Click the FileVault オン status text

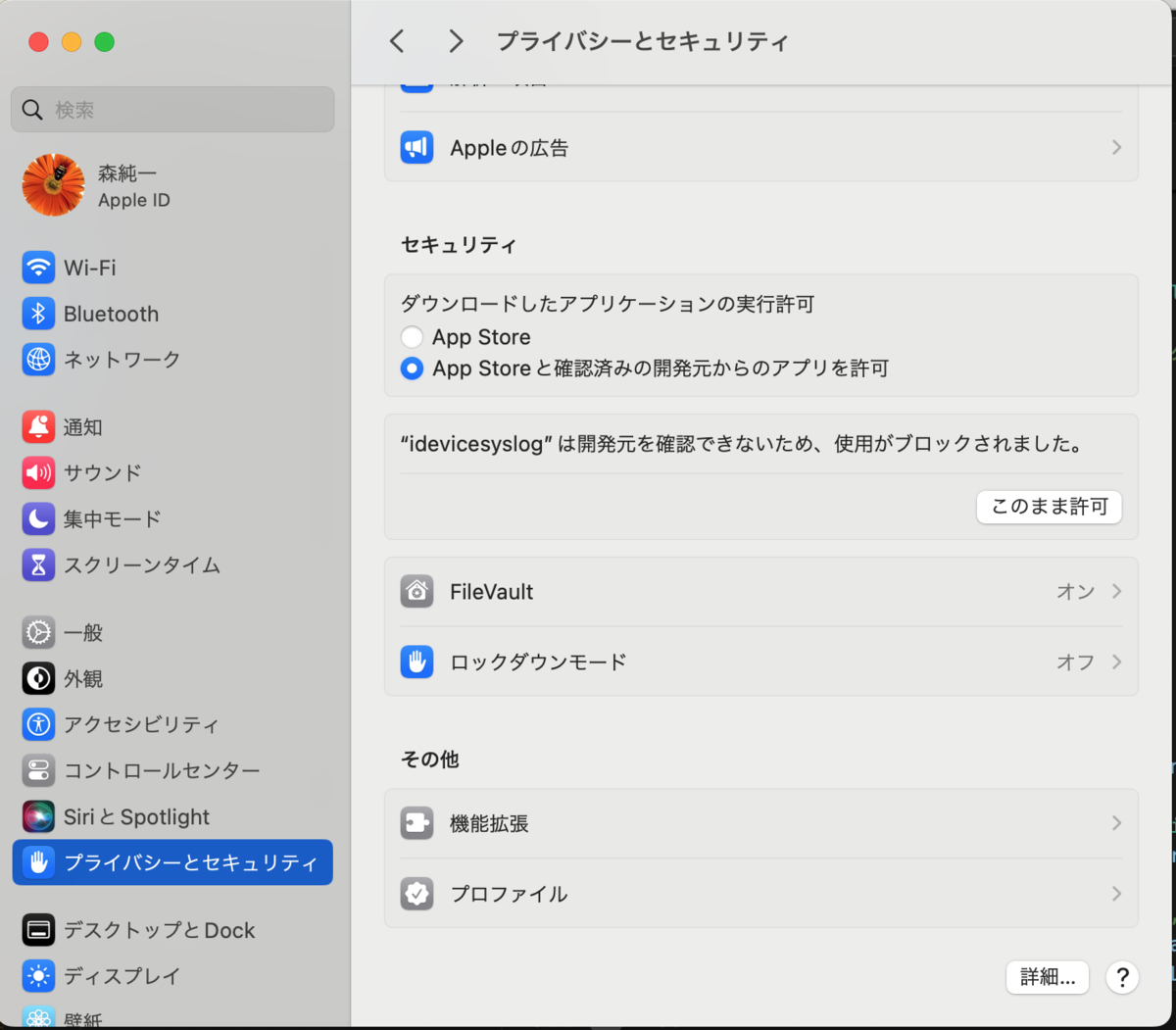(1075, 592)
